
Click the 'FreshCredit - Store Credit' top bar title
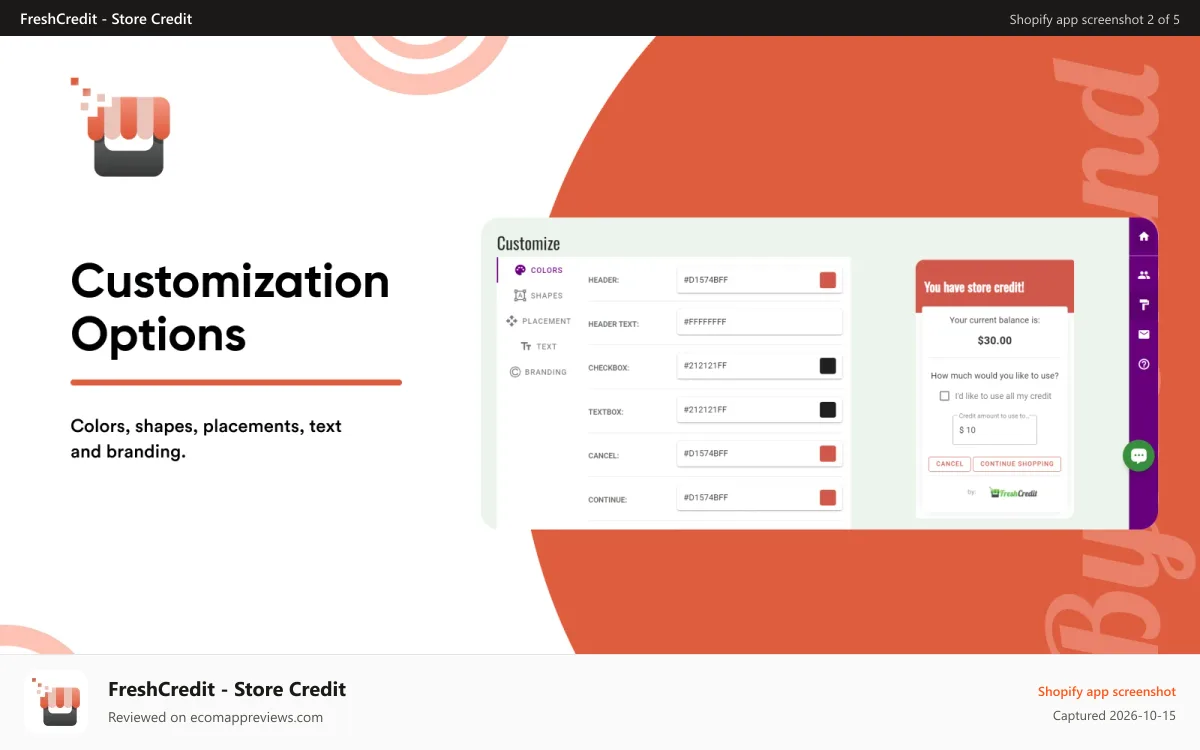coord(106,18)
